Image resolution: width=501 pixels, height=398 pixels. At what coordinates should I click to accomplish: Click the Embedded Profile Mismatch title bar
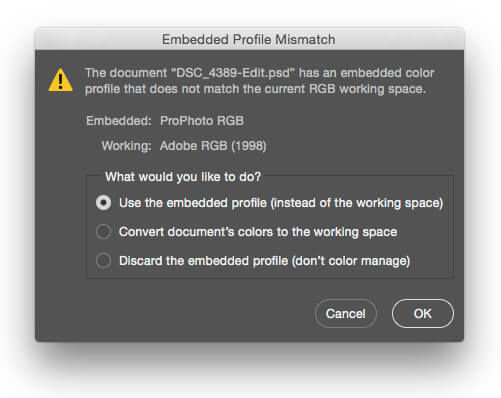[x=249, y=39]
